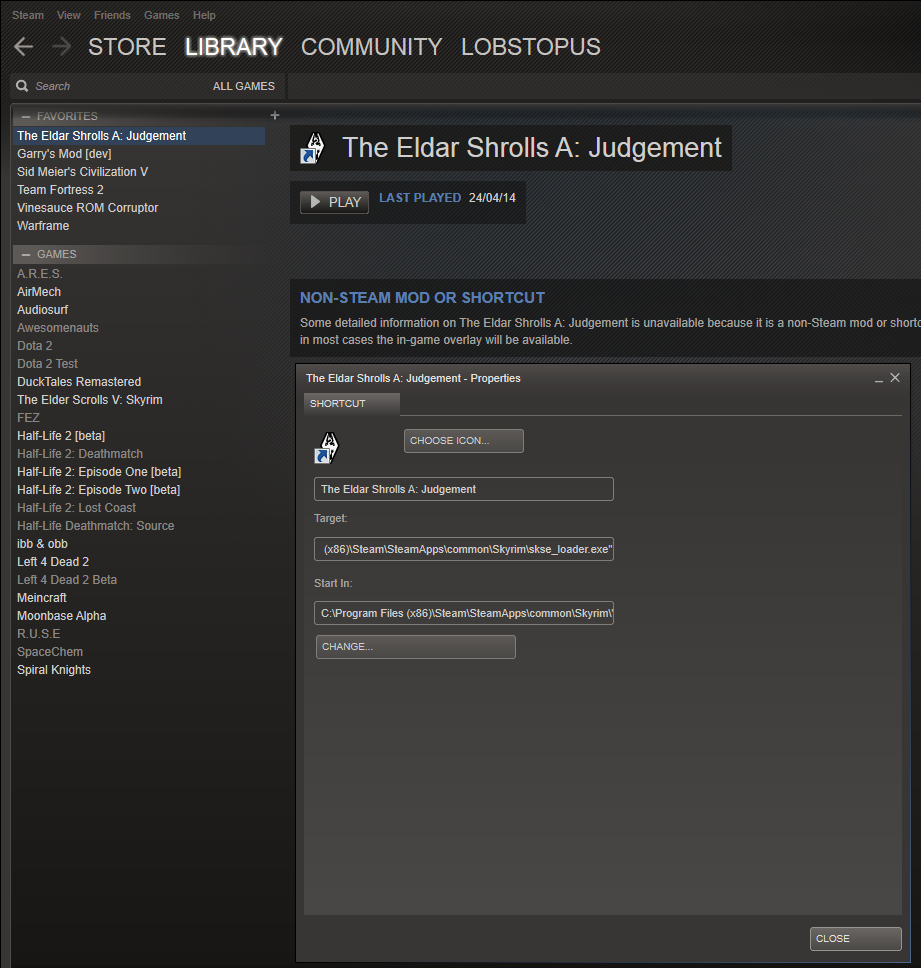Add a category with the plus icon
This screenshot has width=921, height=968.
[x=275, y=115]
